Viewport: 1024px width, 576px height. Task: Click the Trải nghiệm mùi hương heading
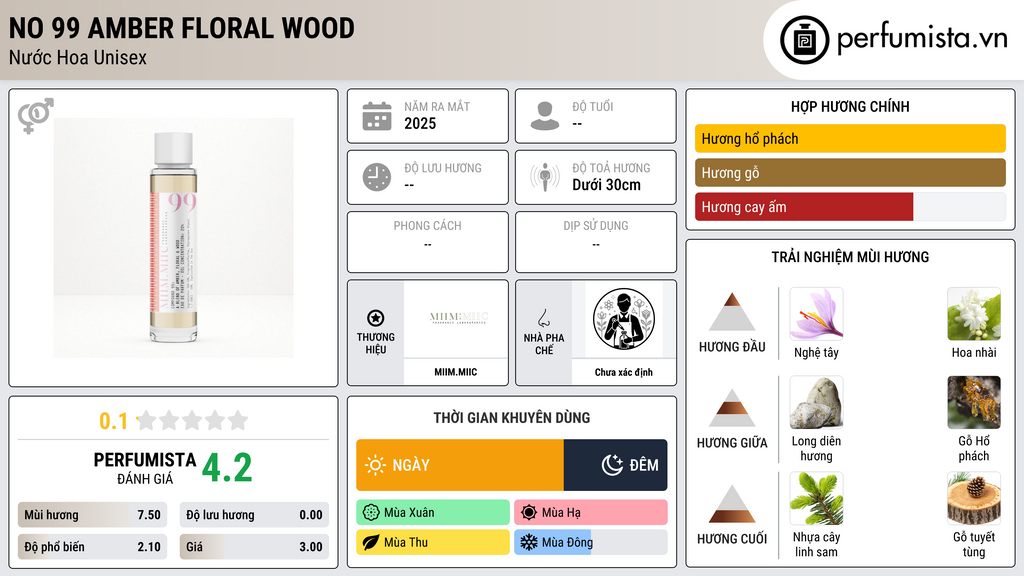click(850, 257)
